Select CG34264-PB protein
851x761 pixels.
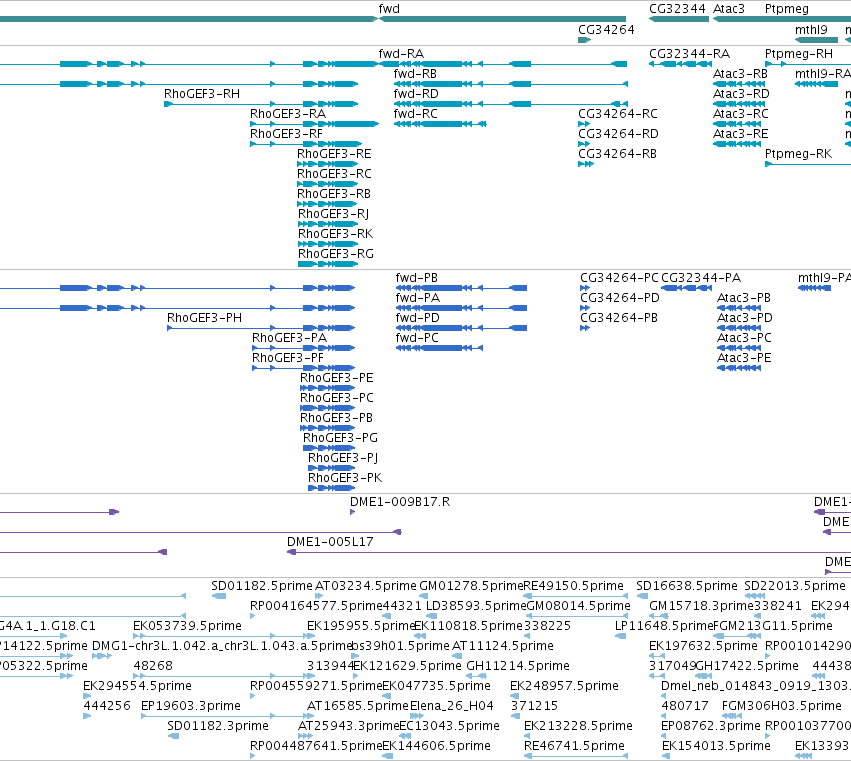[x=619, y=318]
